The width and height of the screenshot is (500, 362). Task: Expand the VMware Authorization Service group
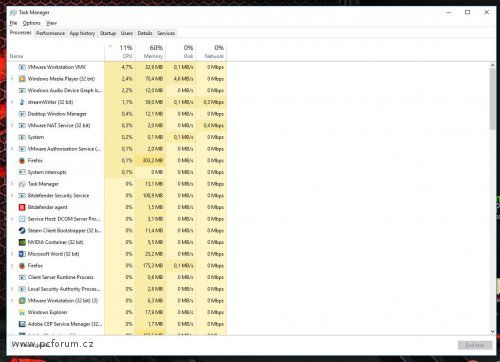click(x=12, y=149)
